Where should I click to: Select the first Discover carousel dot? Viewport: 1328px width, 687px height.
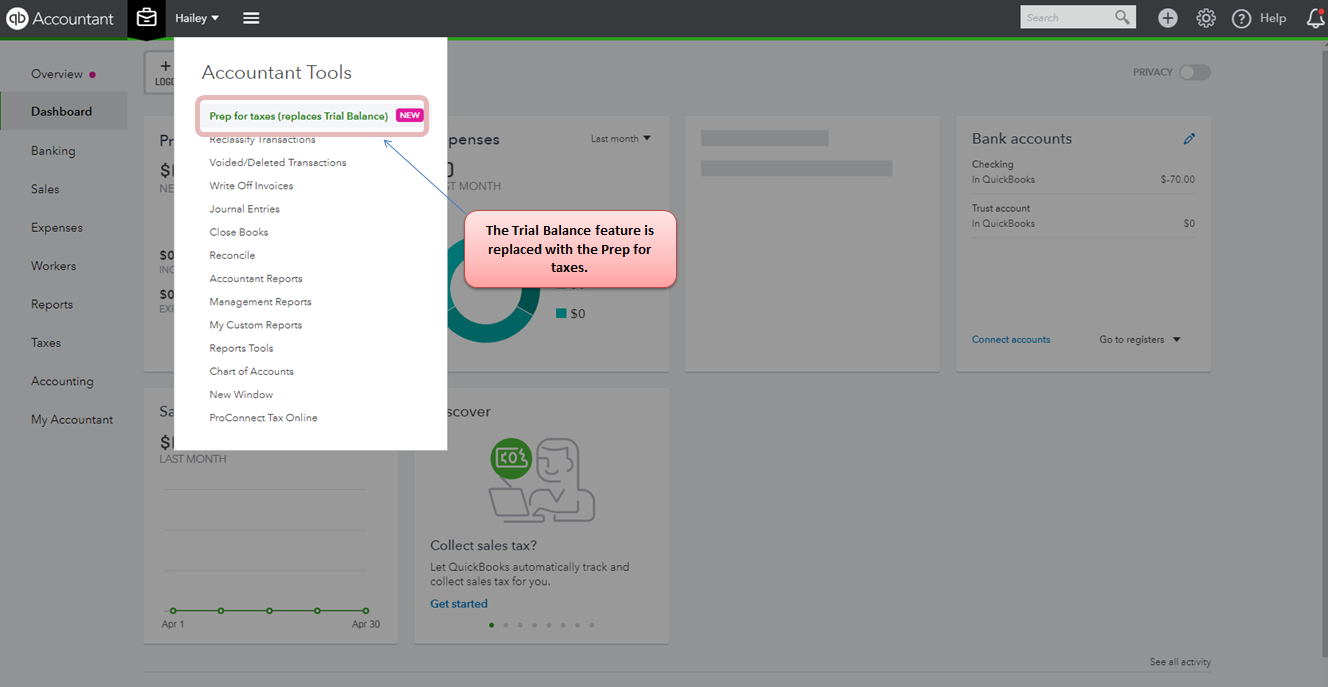(491, 625)
